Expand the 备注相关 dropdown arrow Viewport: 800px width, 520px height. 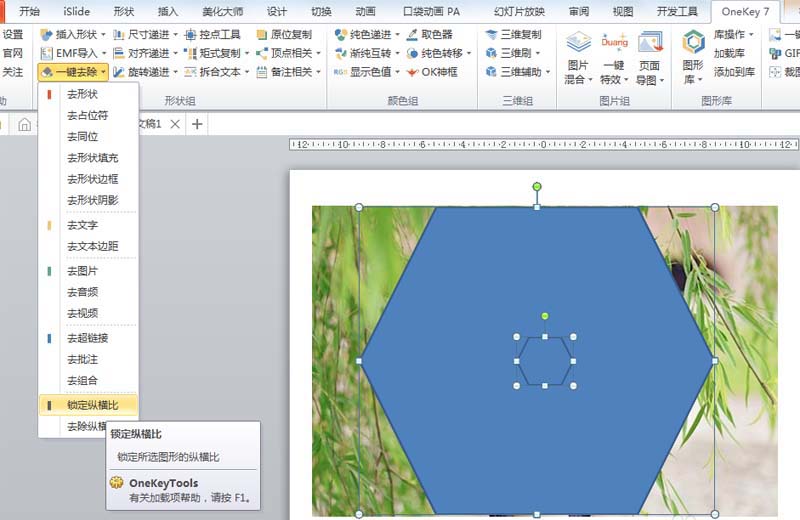click(318, 72)
